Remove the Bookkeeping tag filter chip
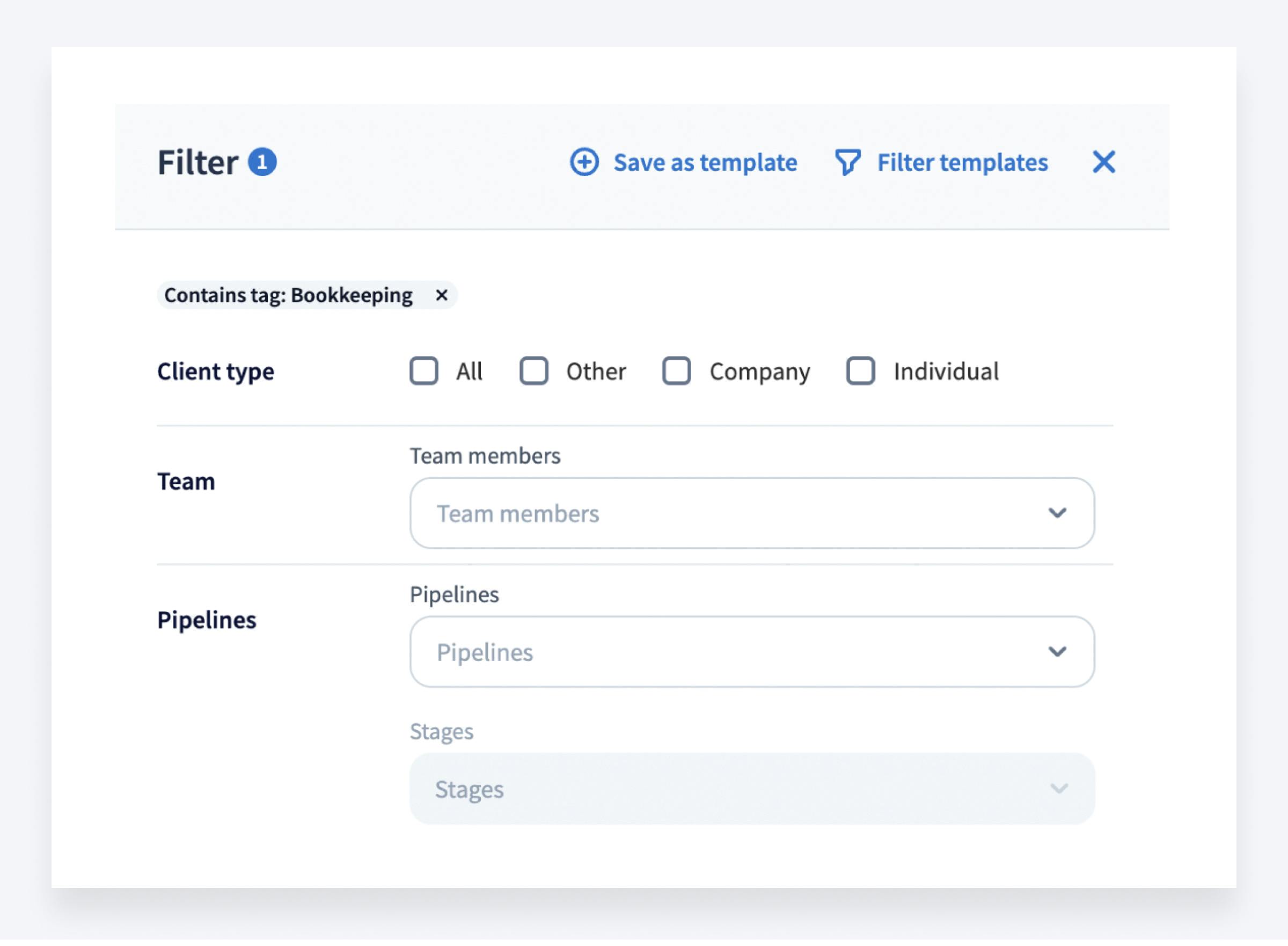The image size is (1288, 946). [x=441, y=295]
